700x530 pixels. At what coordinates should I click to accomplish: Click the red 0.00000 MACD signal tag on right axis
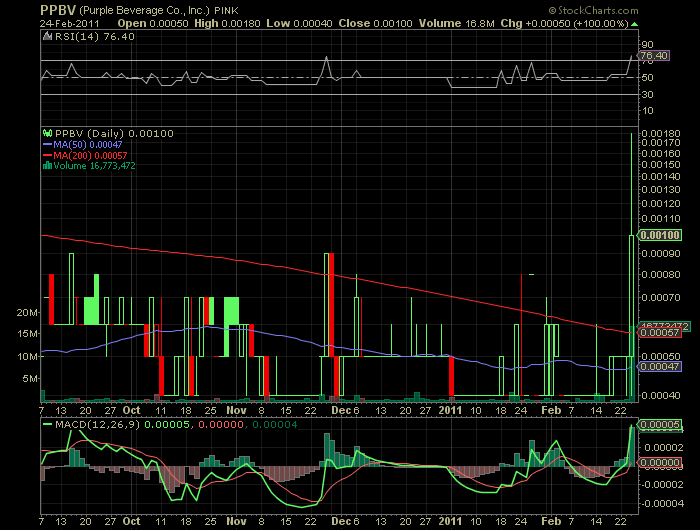(x=660, y=463)
